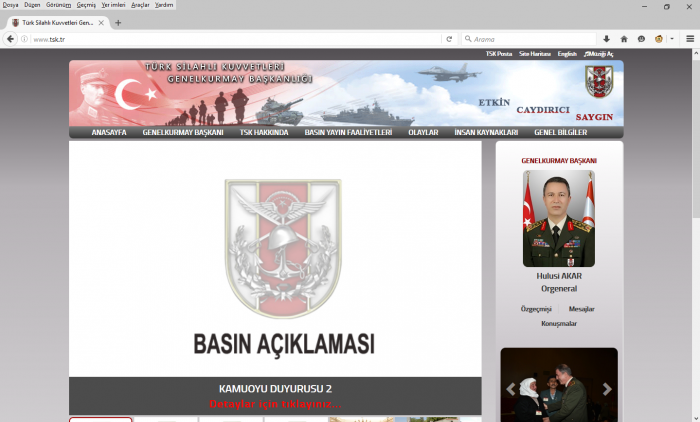Screen dimensions: 700x422
Task: Expand the dropdown arrow beside the avatar icon
Action: pyautogui.click(x=672, y=39)
